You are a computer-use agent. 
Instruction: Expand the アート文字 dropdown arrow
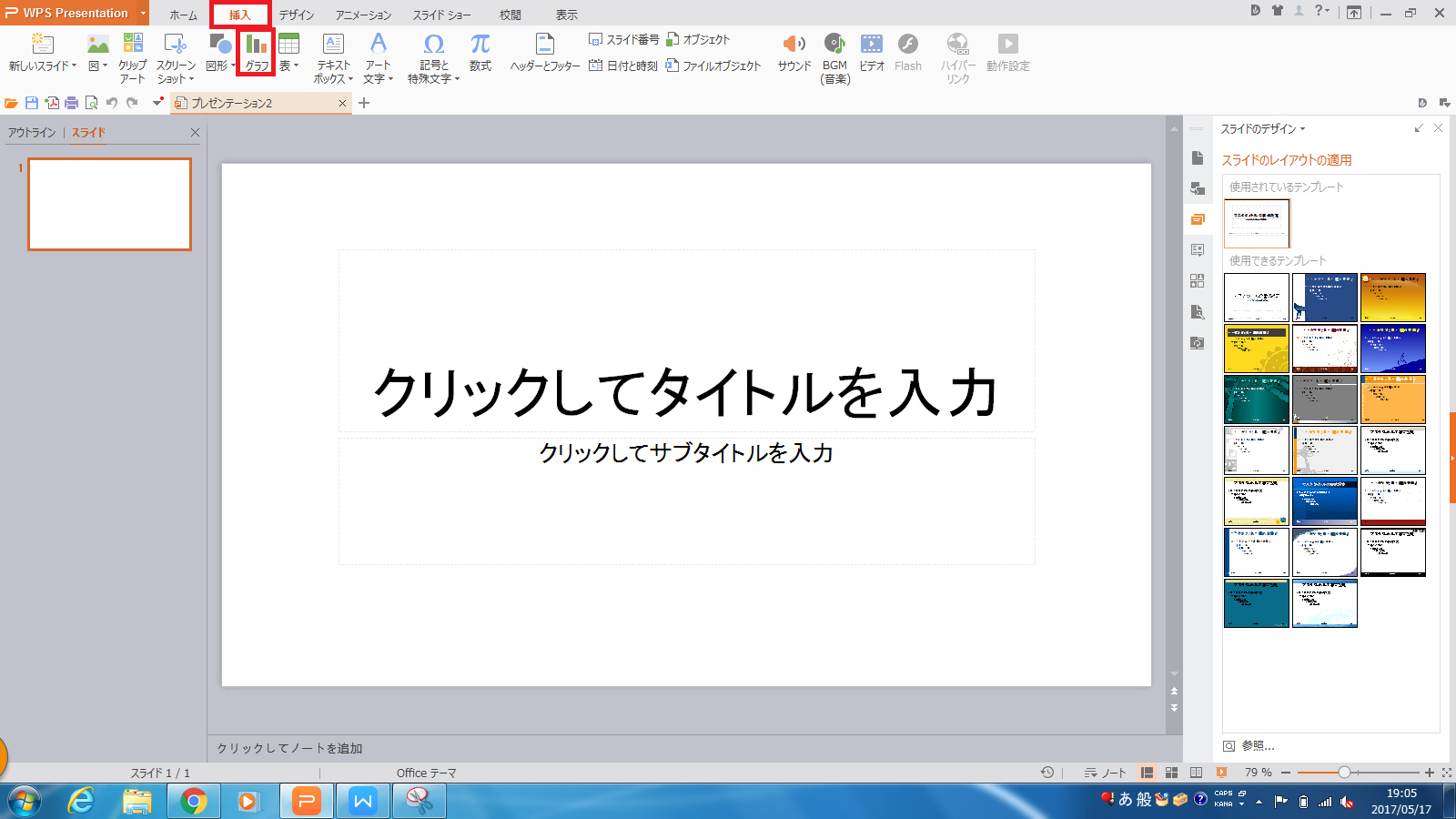390,79
